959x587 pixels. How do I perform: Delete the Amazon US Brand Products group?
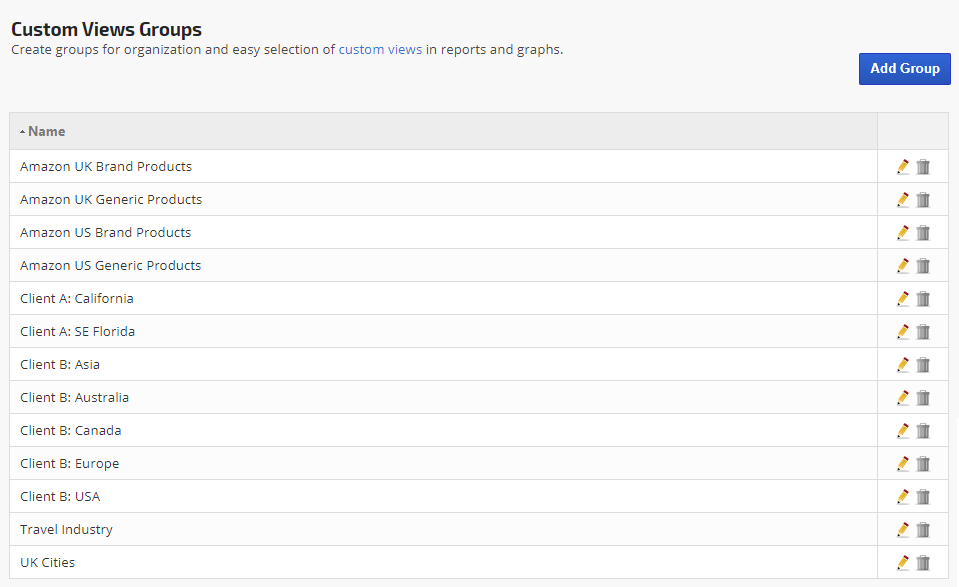(923, 233)
